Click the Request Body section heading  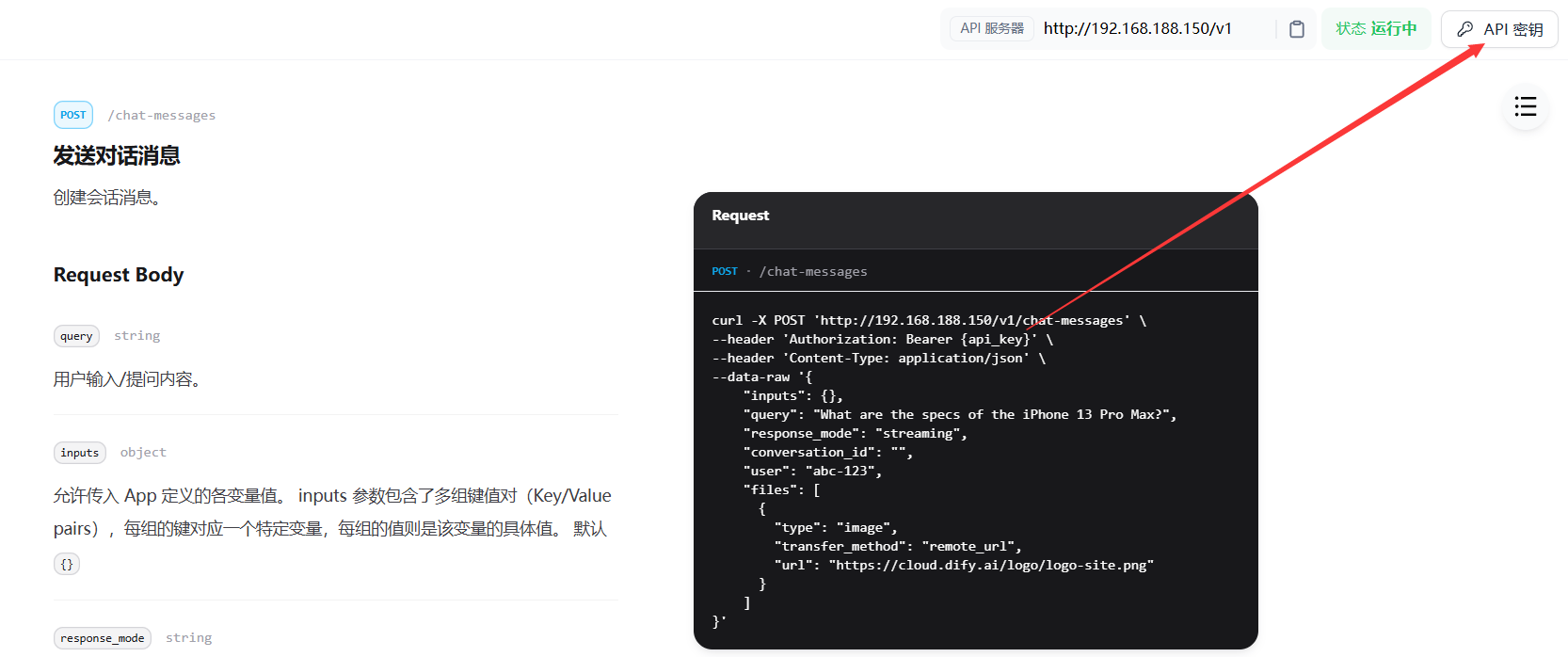119,275
